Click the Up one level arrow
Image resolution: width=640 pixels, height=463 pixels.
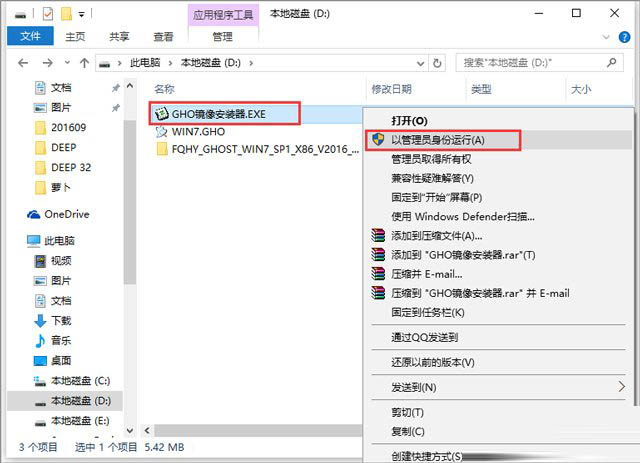(84, 63)
